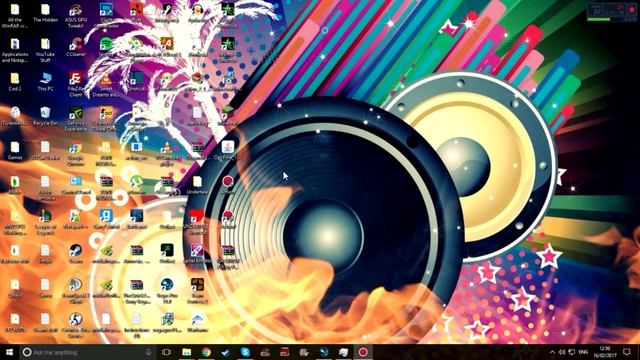Image resolution: width=640 pixels, height=360 pixels.
Task: Switch input language via ENG indicator
Action: click(x=584, y=352)
